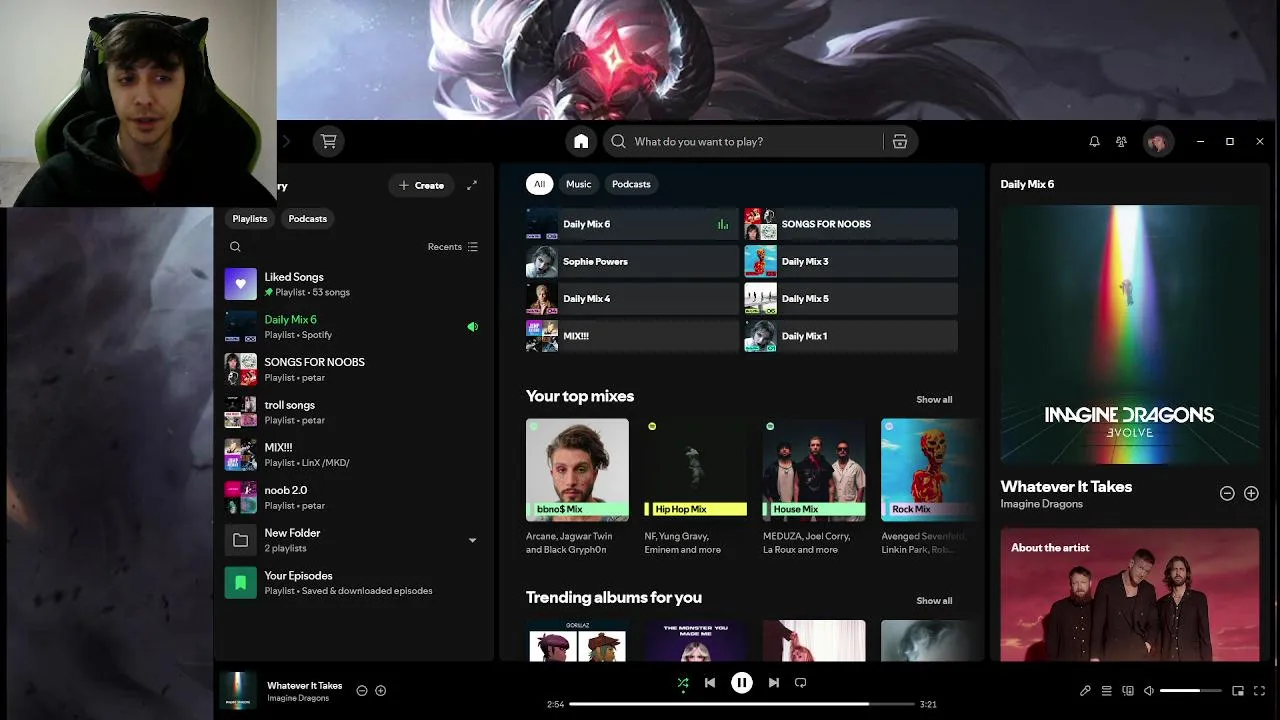Expand Your Library to full view

(472, 185)
